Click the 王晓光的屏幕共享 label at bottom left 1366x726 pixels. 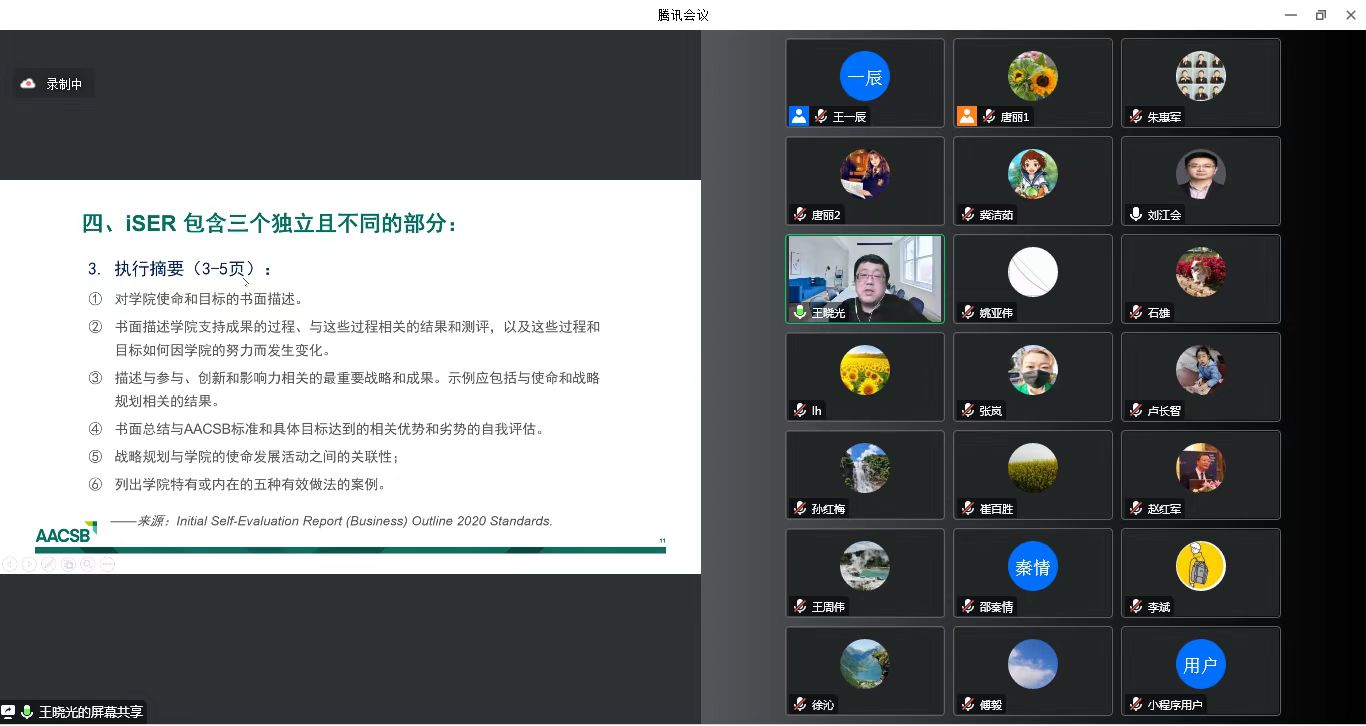pos(90,712)
